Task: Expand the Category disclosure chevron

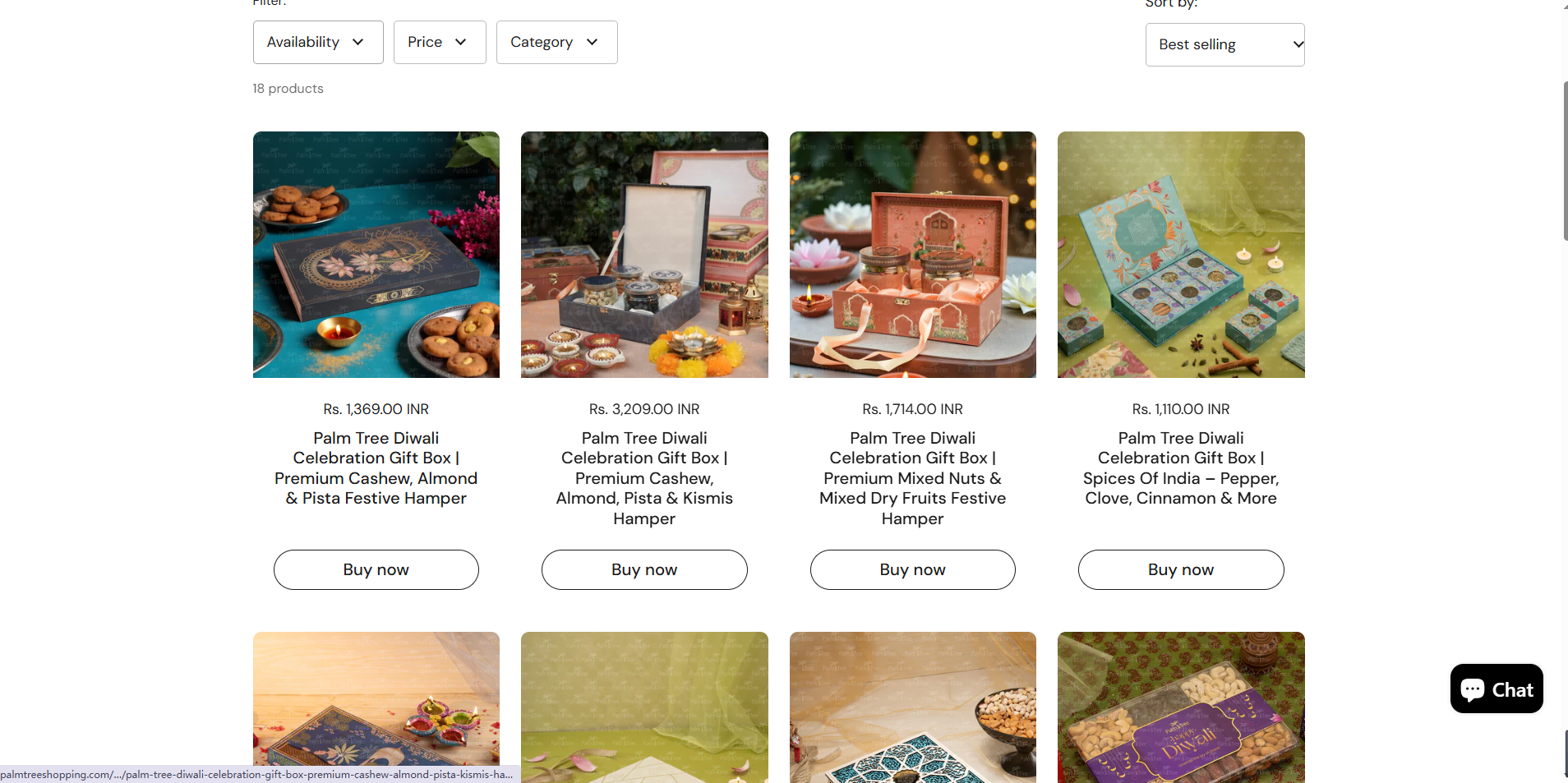Action: 593,42
